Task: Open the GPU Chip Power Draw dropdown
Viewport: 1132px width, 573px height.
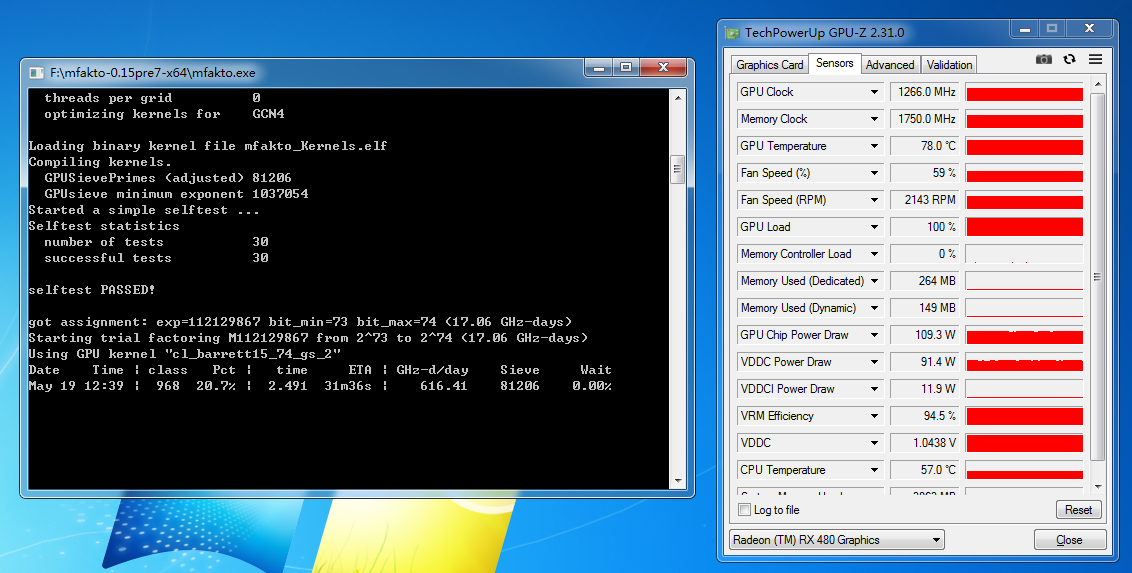Action: point(874,335)
